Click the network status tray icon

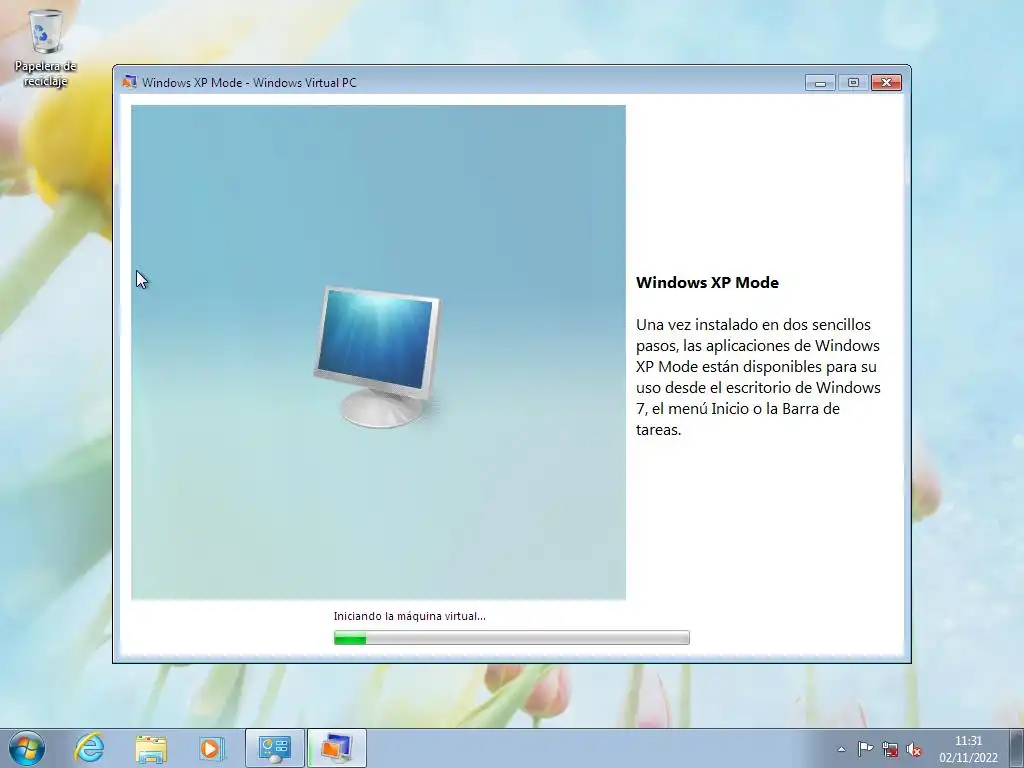[889, 749]
